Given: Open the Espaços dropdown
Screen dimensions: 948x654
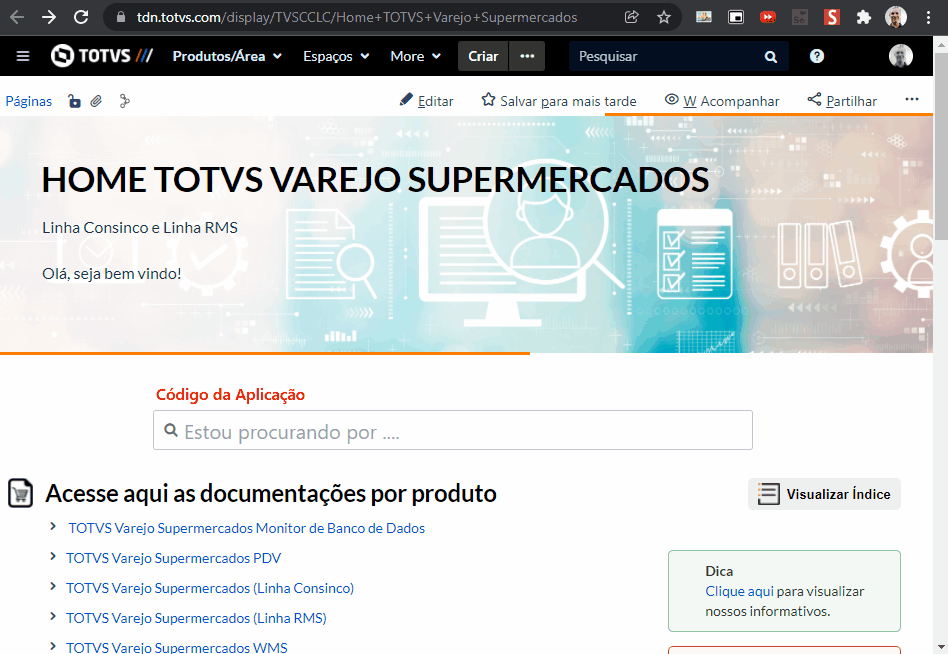Looking at the screenshot, I should (x=336, y=56).
